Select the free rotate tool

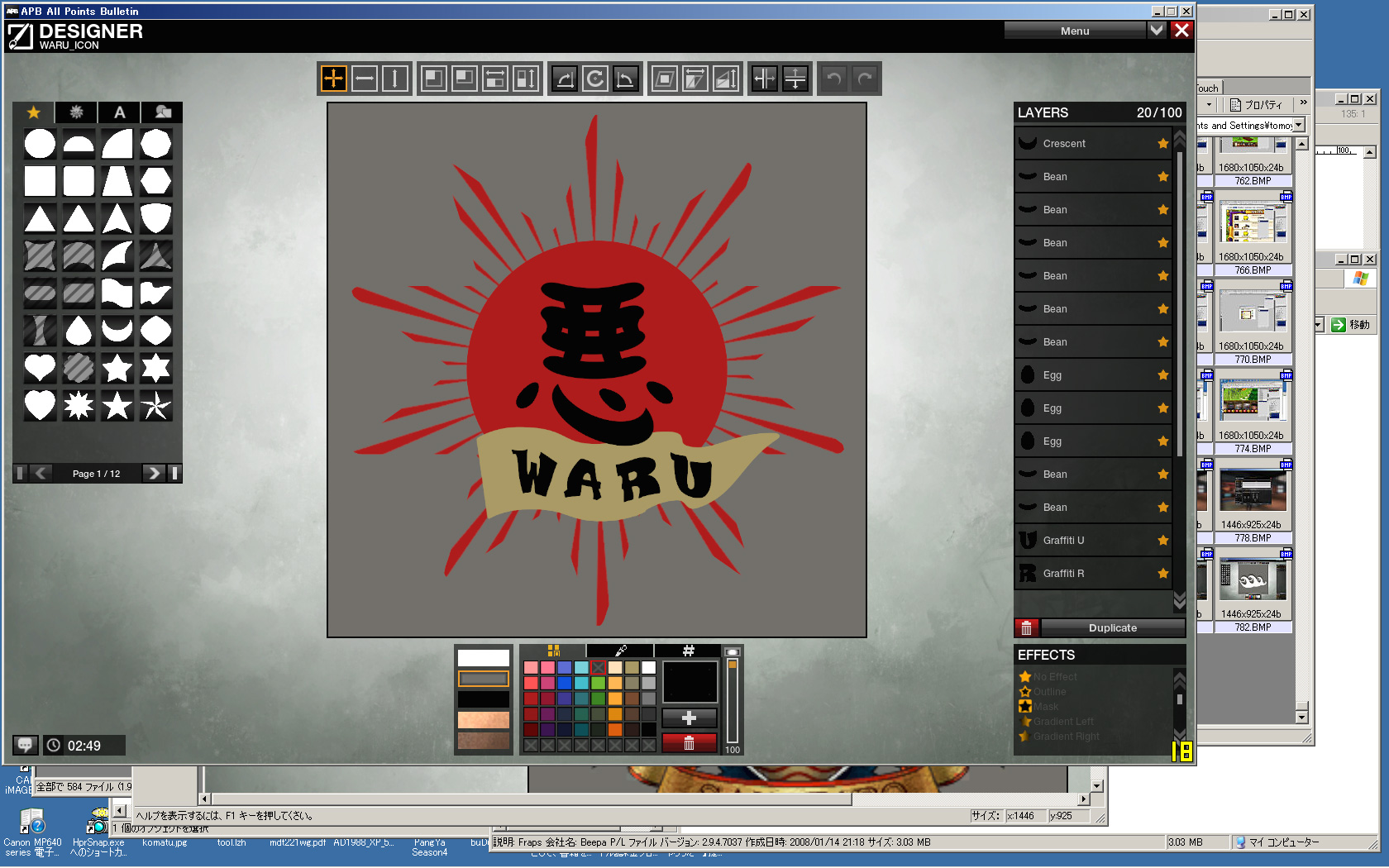(x=595, y=79)
